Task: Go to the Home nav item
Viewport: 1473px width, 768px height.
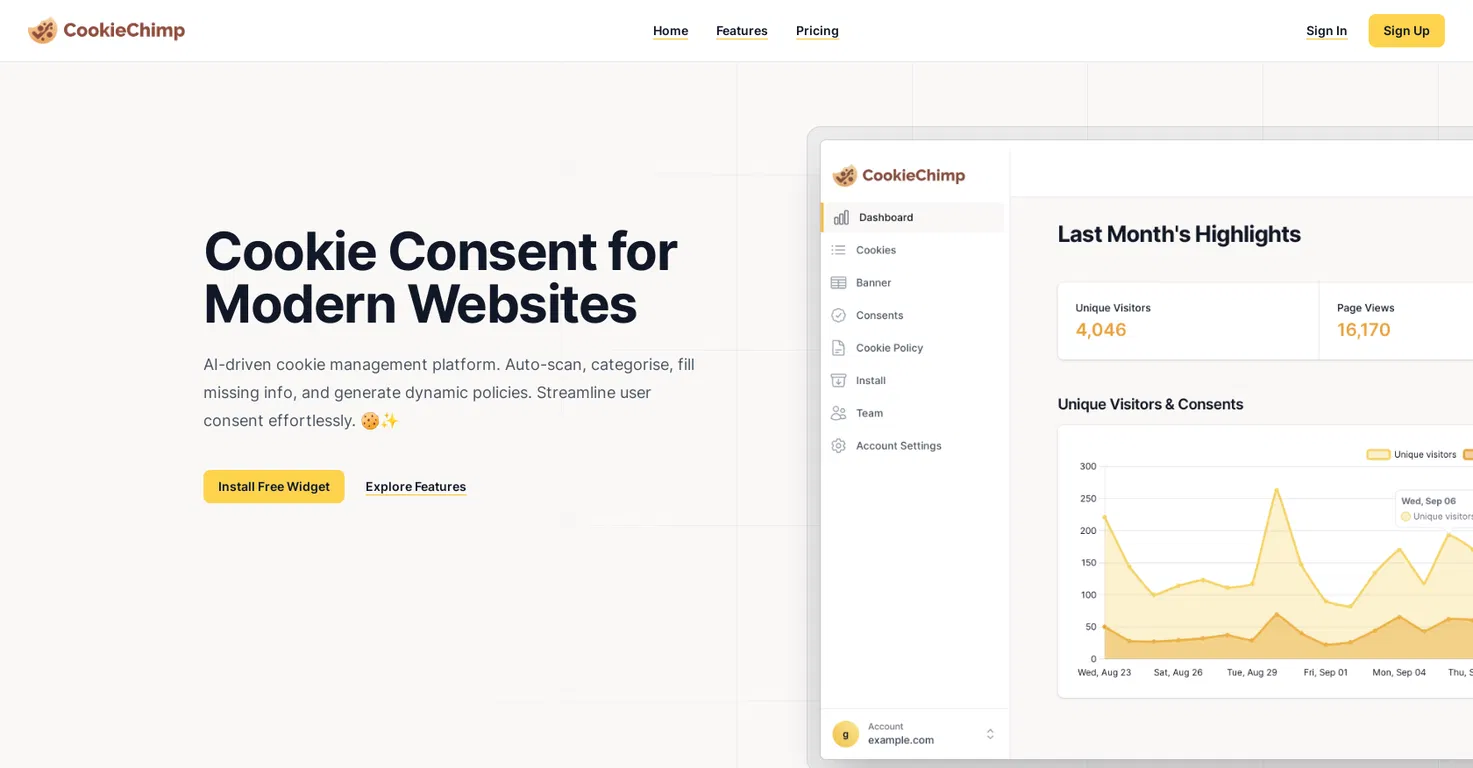Action: 670,31
